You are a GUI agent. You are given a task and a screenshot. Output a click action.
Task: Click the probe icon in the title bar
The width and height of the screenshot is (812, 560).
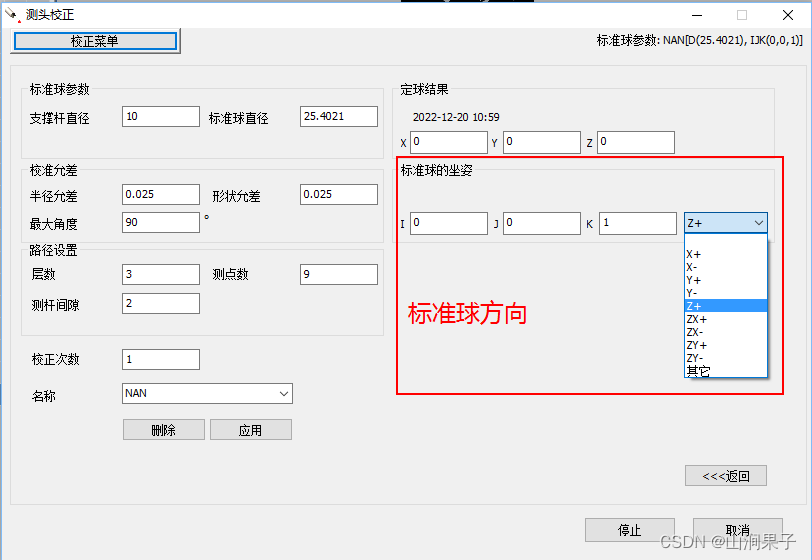pyautogui.click(x=13, y=15)
